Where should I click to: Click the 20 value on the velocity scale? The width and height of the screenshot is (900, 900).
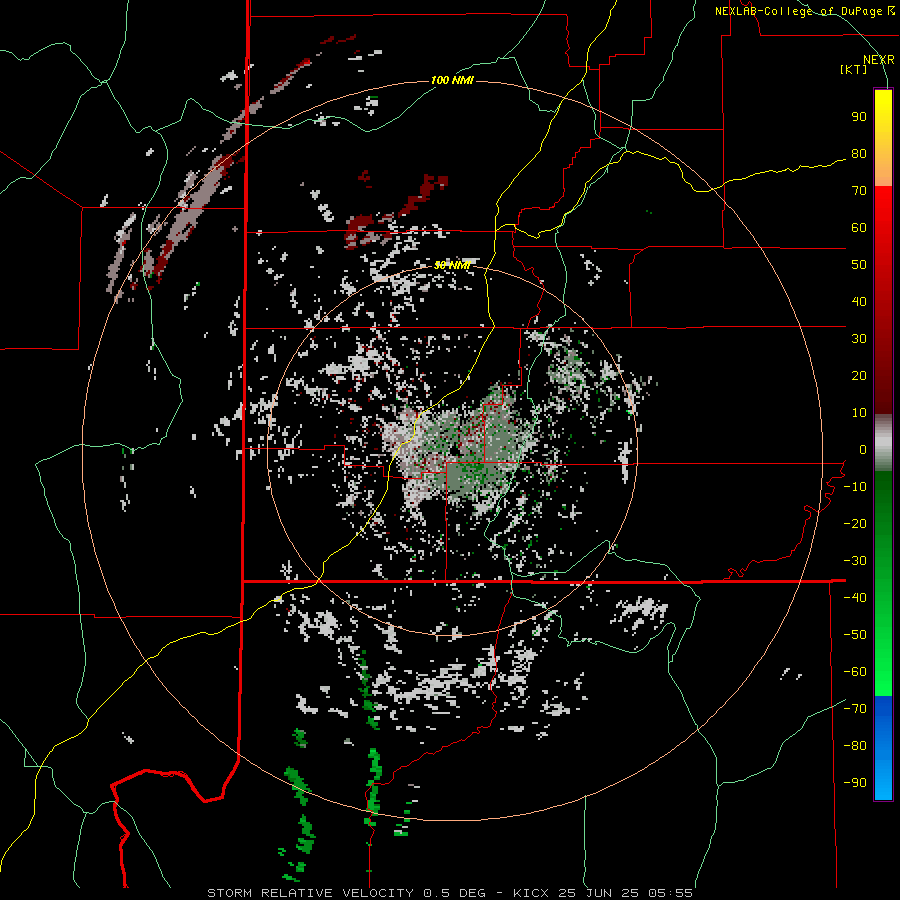[859, 376]
